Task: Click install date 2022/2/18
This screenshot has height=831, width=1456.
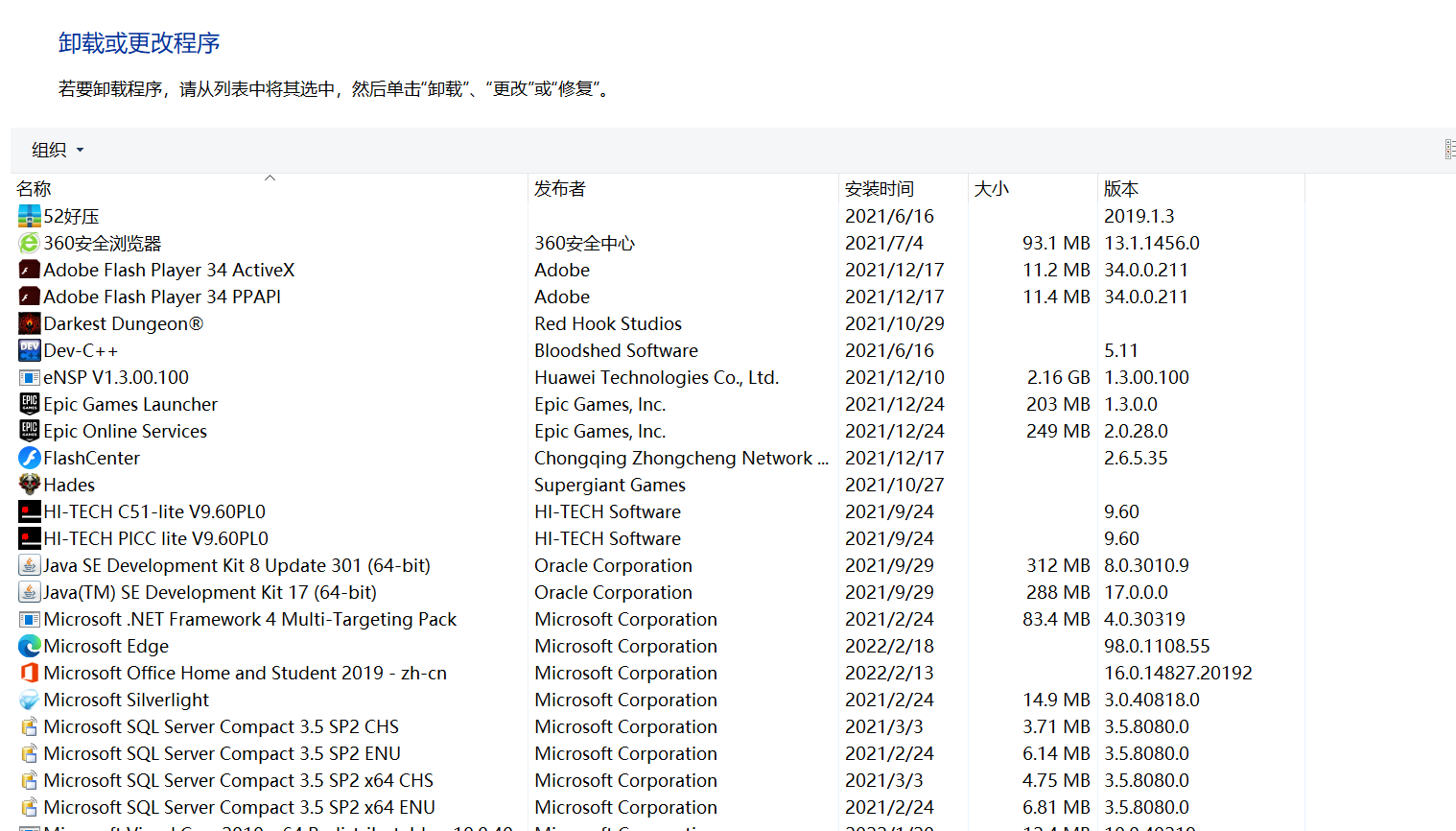Action: click(x=889, y=646)
